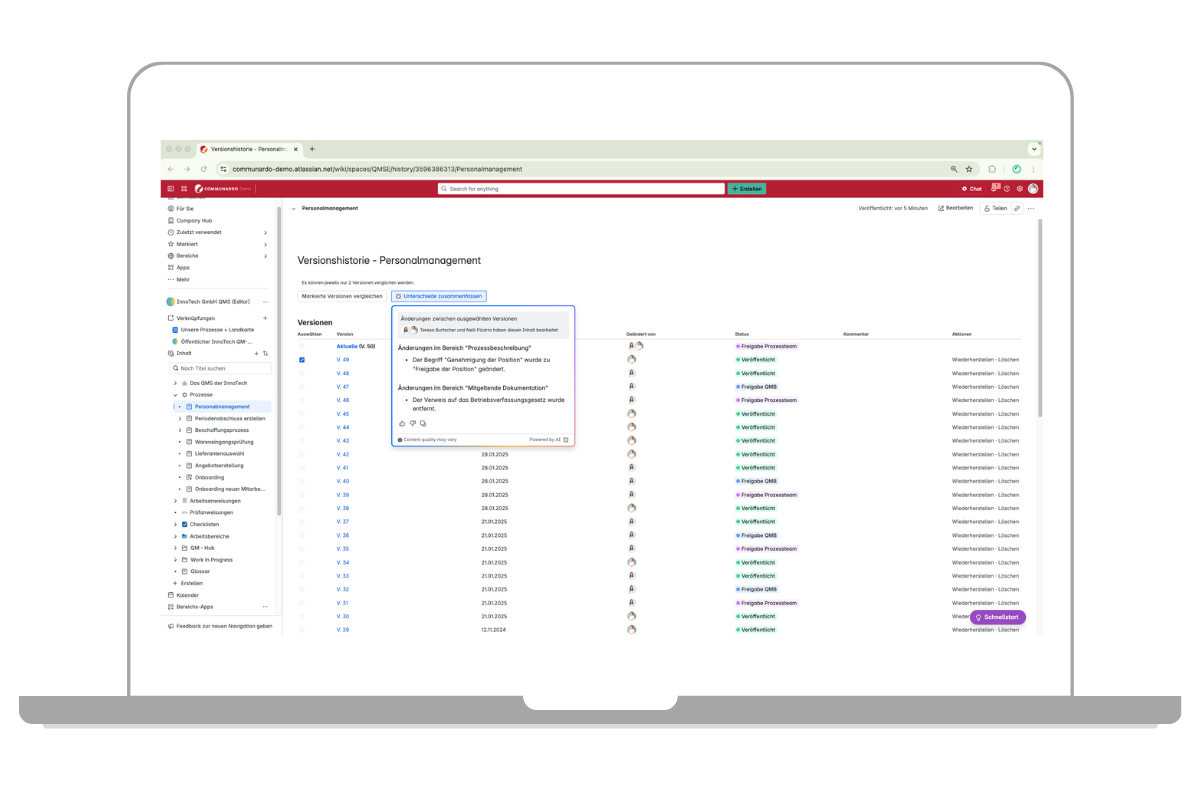Open ellipsis menu for InnoTech GmbH QMS space
This screenshot has height=790, width=1200.
[x=265, y=302]
